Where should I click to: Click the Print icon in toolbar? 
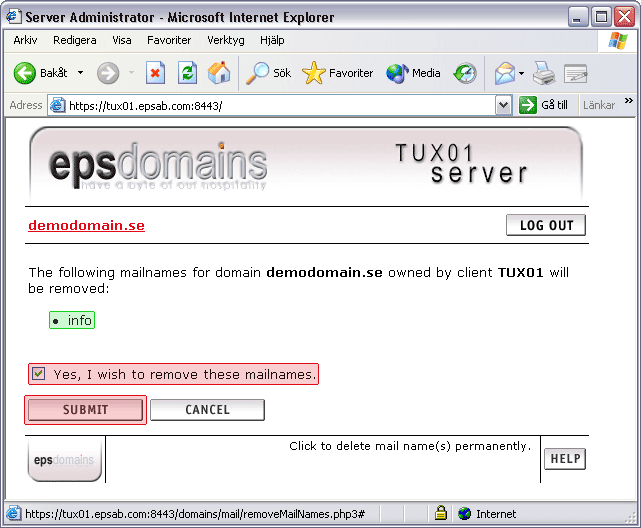(543, 73)
